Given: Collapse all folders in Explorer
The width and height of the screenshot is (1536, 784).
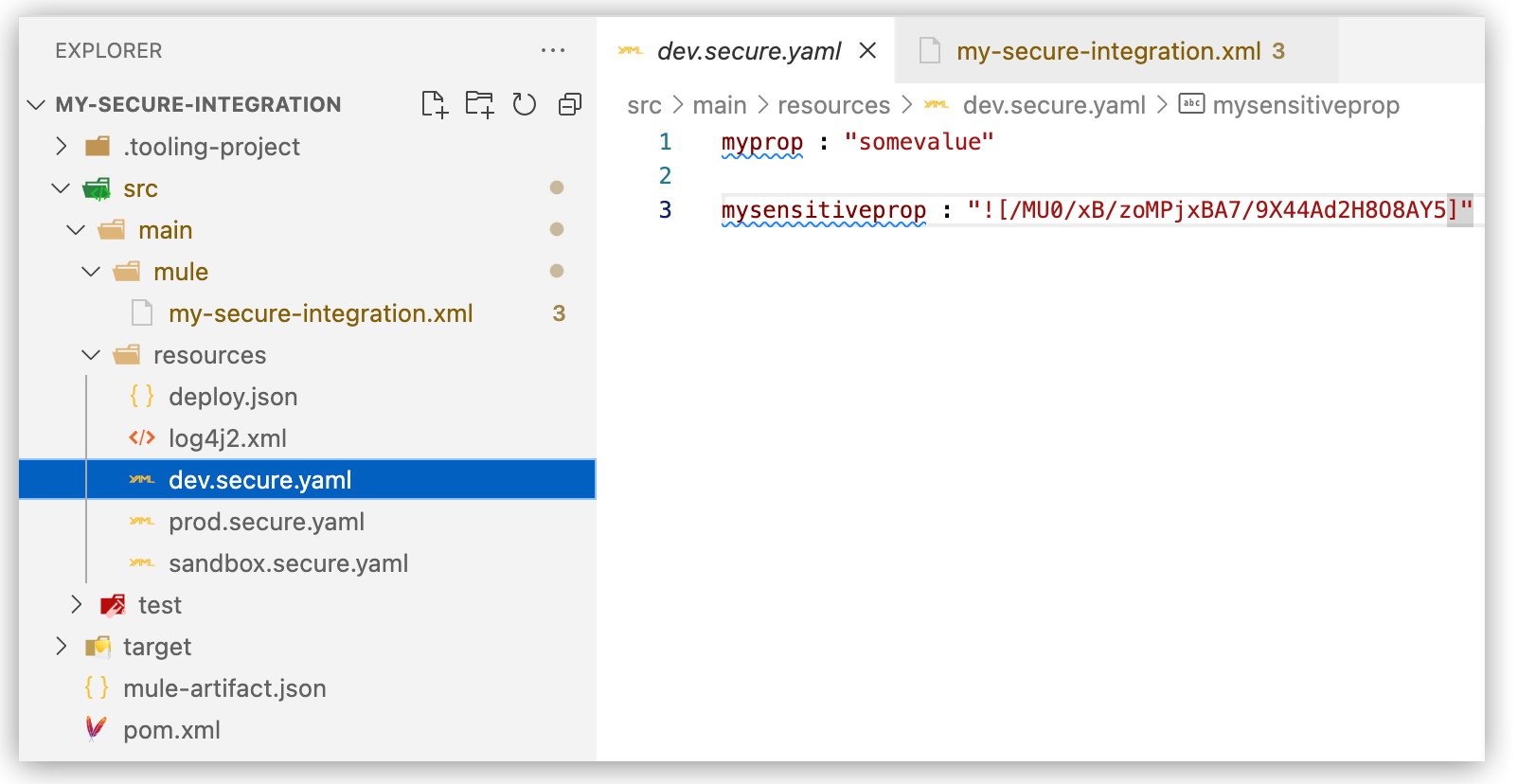Looking at the screenshot, I should 569,104.
